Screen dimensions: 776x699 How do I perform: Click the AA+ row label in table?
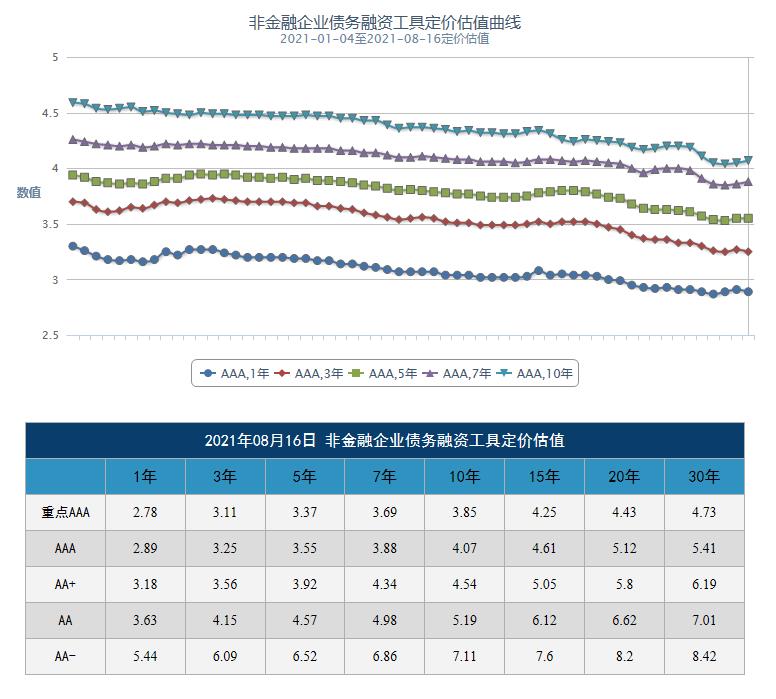click(65, 584)
